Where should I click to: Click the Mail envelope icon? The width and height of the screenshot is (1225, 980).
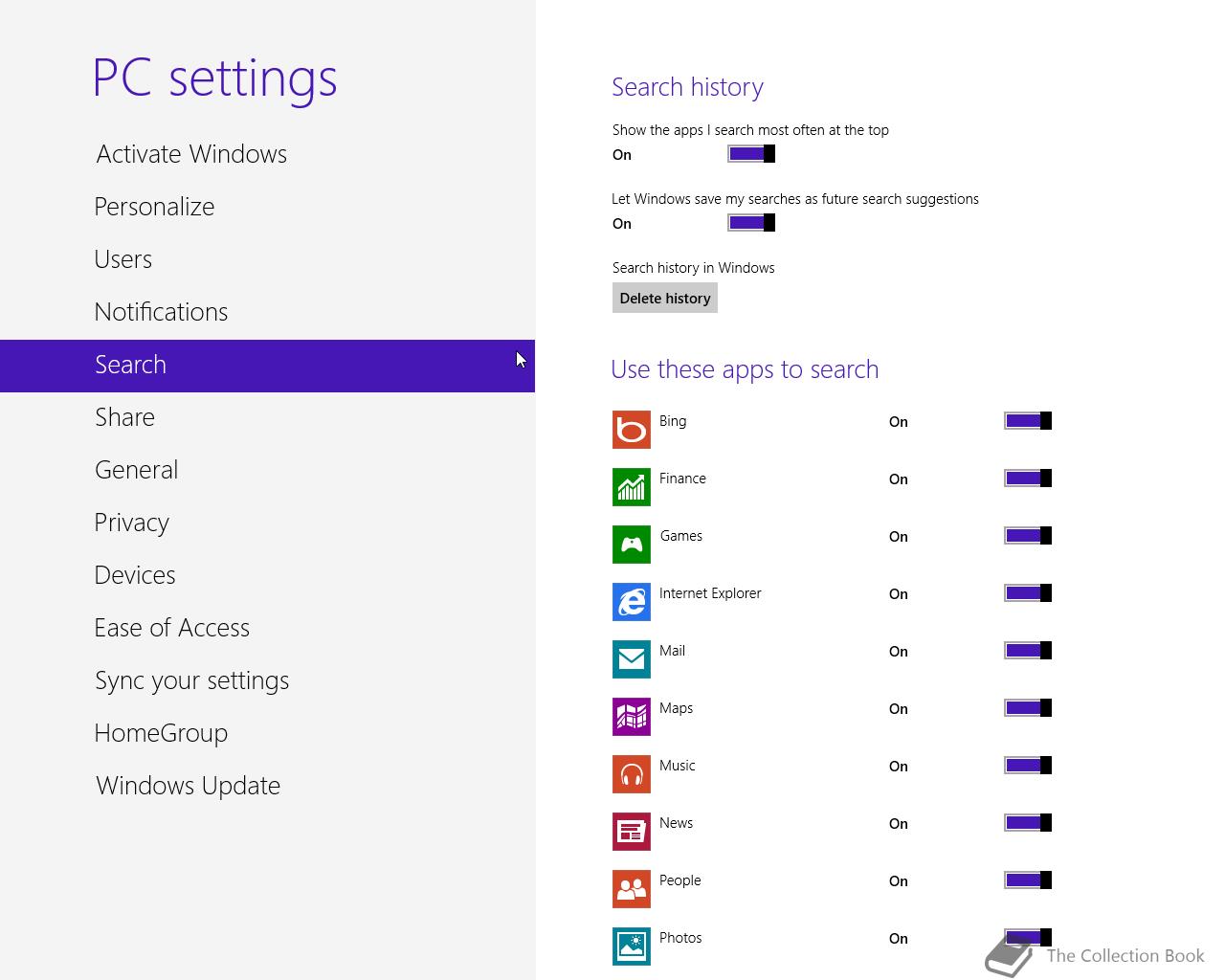[x=632, y=659]
